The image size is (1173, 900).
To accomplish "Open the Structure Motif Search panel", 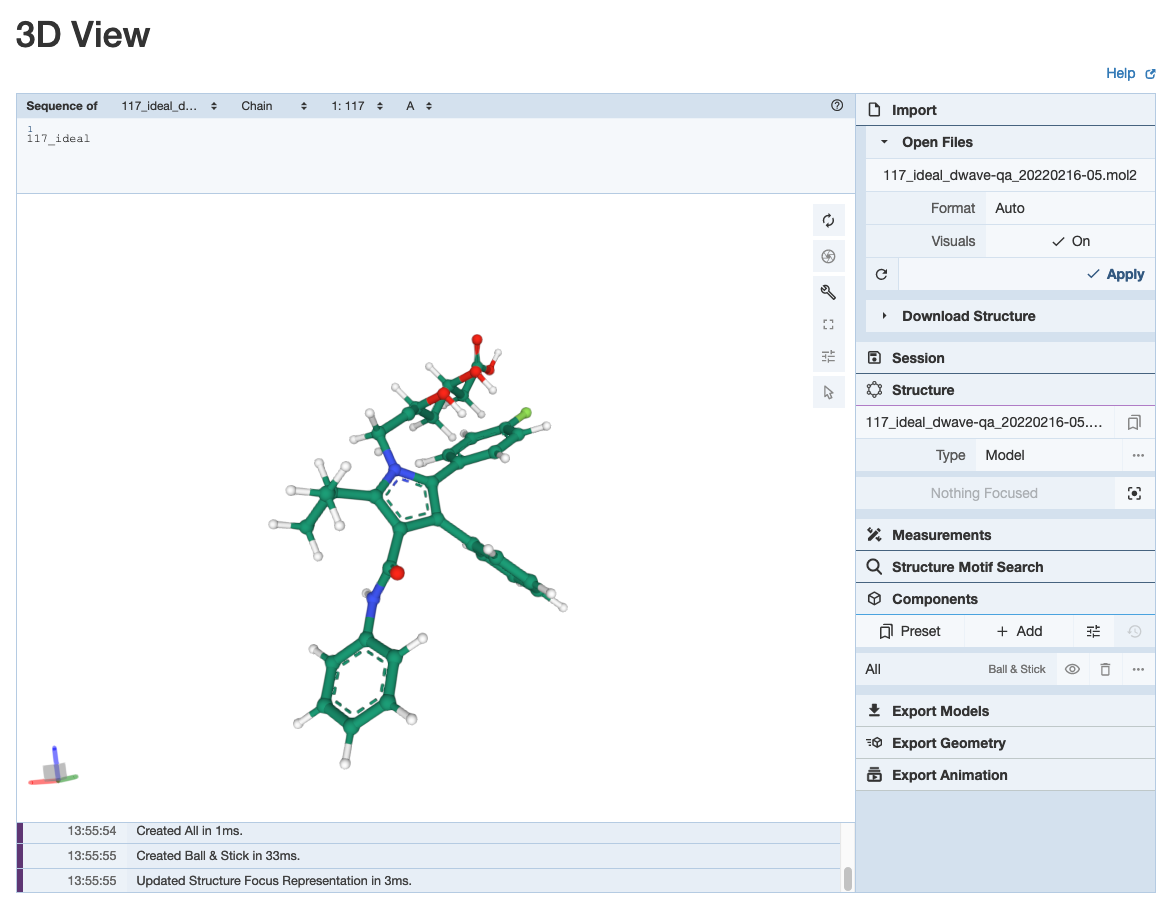I will pyautogui.click(x=967, y=567).
